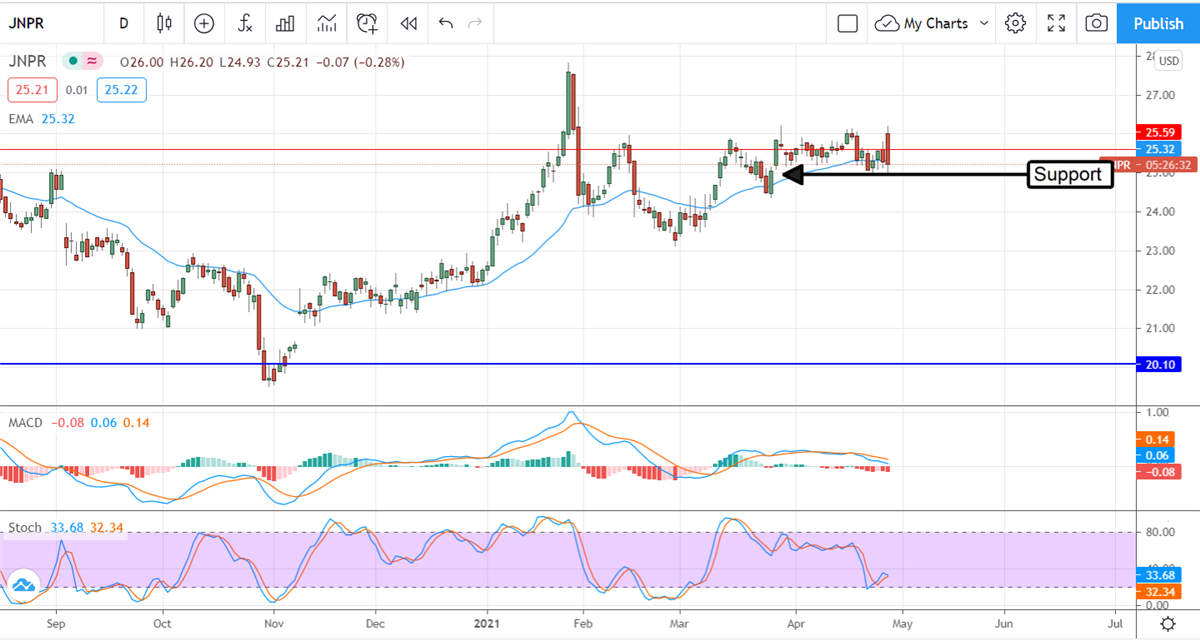The image size is (1200, 640).
Task: Enter fullscreen mode
Action: click(x=1056, y=23)
